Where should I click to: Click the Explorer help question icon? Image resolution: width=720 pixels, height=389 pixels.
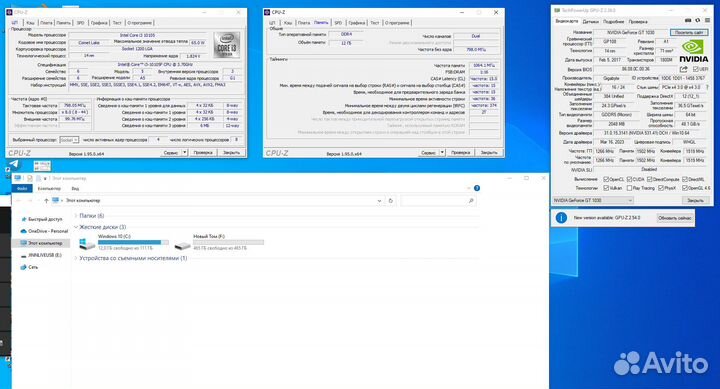[x=477, y=188]
